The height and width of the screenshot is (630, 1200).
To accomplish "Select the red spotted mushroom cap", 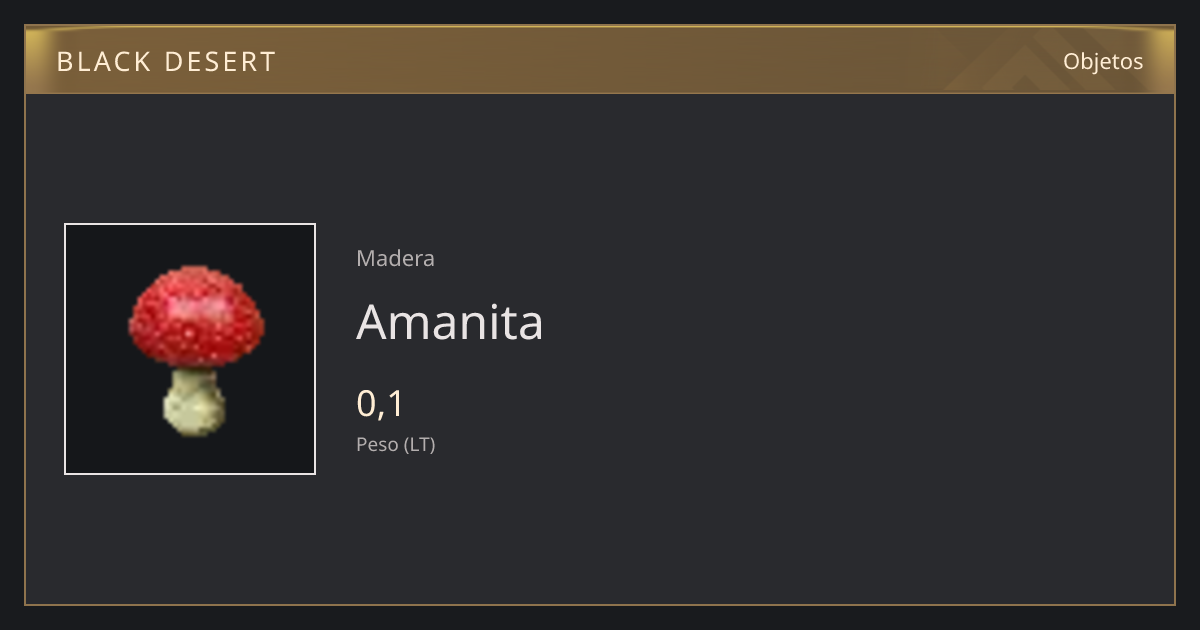I will (196, 316).
